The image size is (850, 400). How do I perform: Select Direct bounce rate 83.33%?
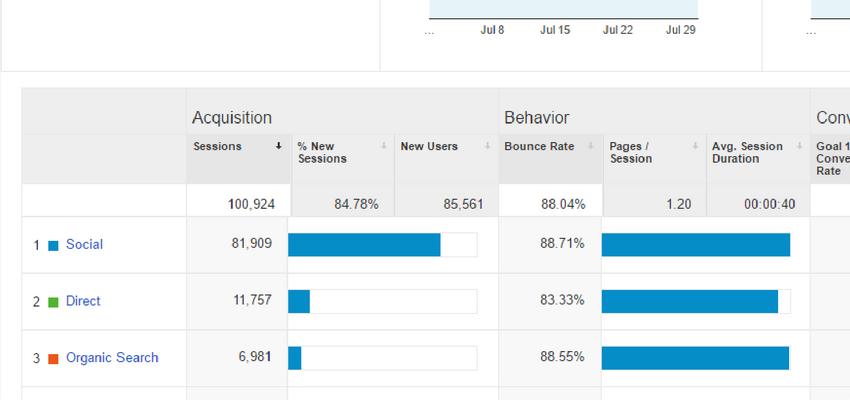562,300
